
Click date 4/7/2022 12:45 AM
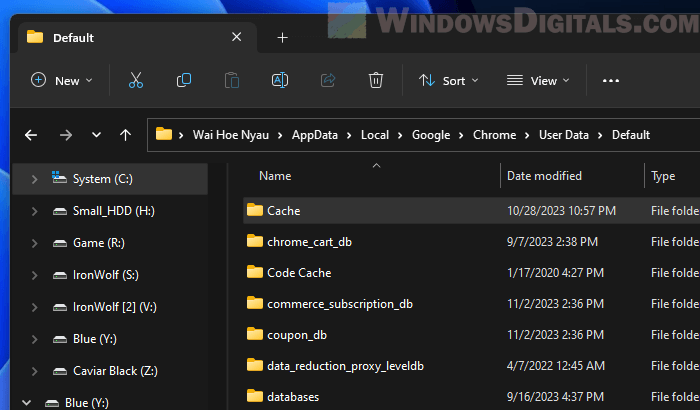(x=556, y=366)
